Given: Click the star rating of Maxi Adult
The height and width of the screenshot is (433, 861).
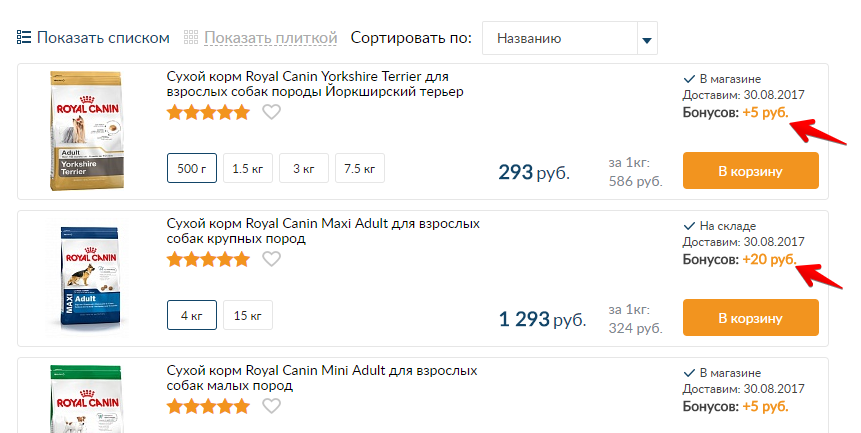Looking at the screenshot, I should click(x=208, y=259).
